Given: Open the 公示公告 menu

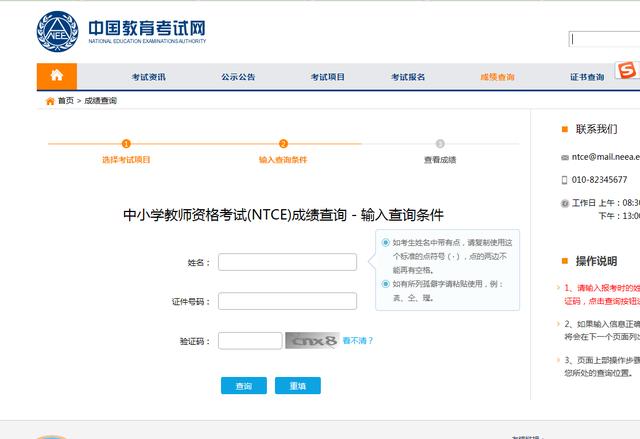Looking at the screenshot, I should click(x=238, y=77).
